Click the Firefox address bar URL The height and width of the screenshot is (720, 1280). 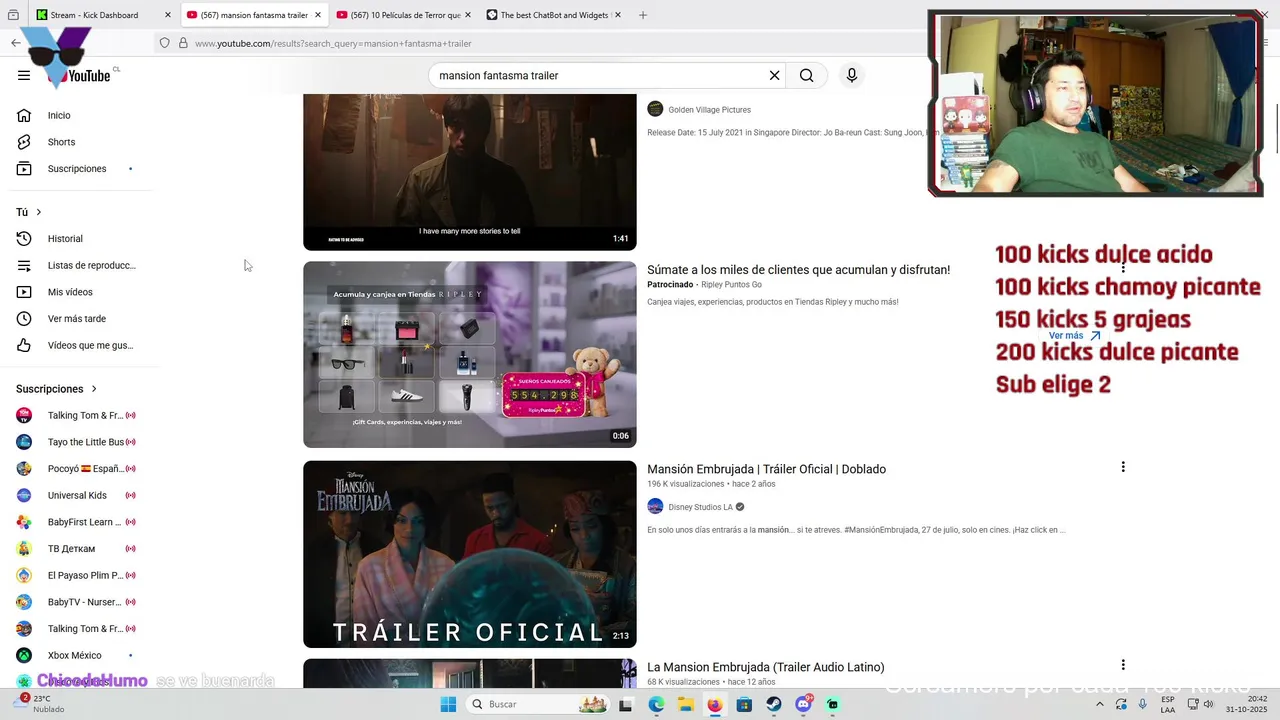[x=333, y=43]
